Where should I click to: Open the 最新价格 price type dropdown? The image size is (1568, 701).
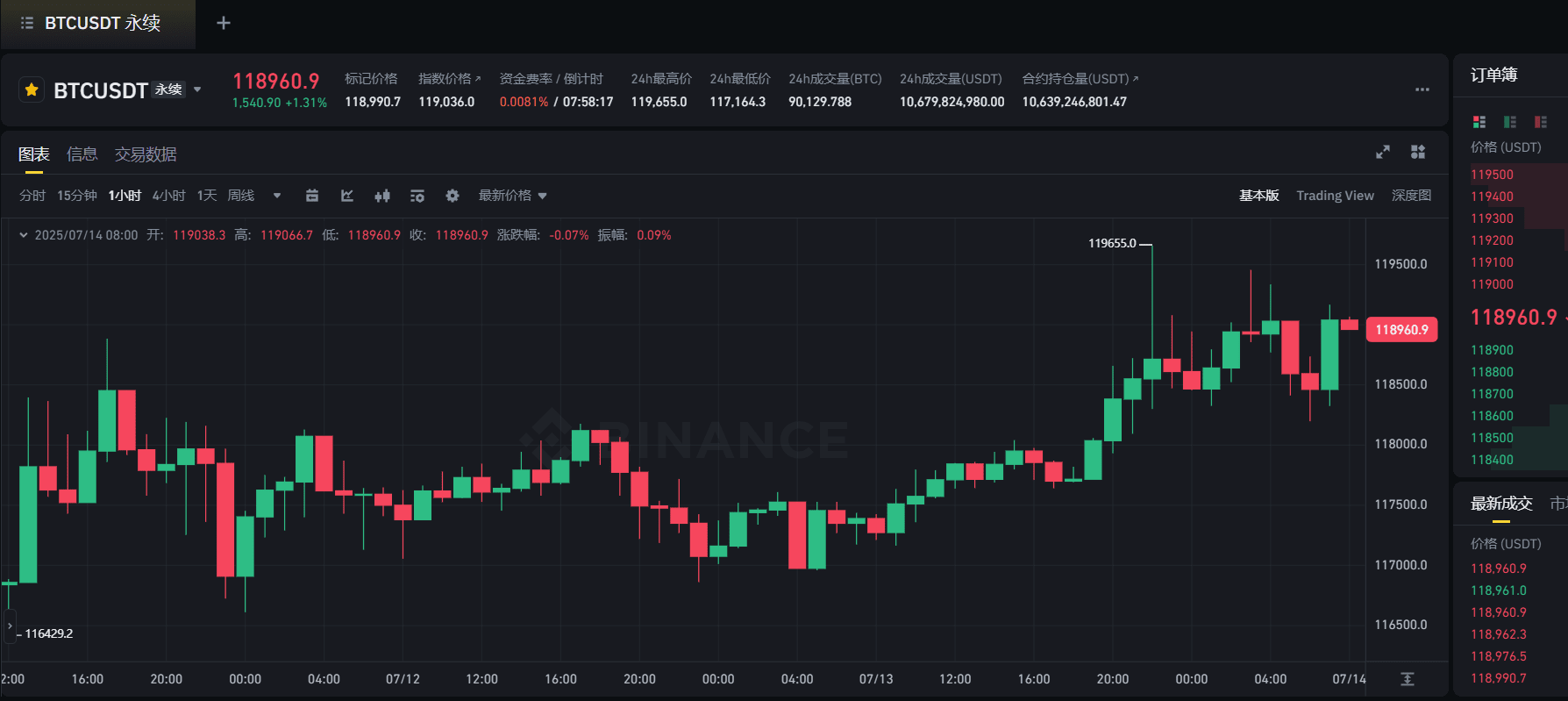point(513,196)
